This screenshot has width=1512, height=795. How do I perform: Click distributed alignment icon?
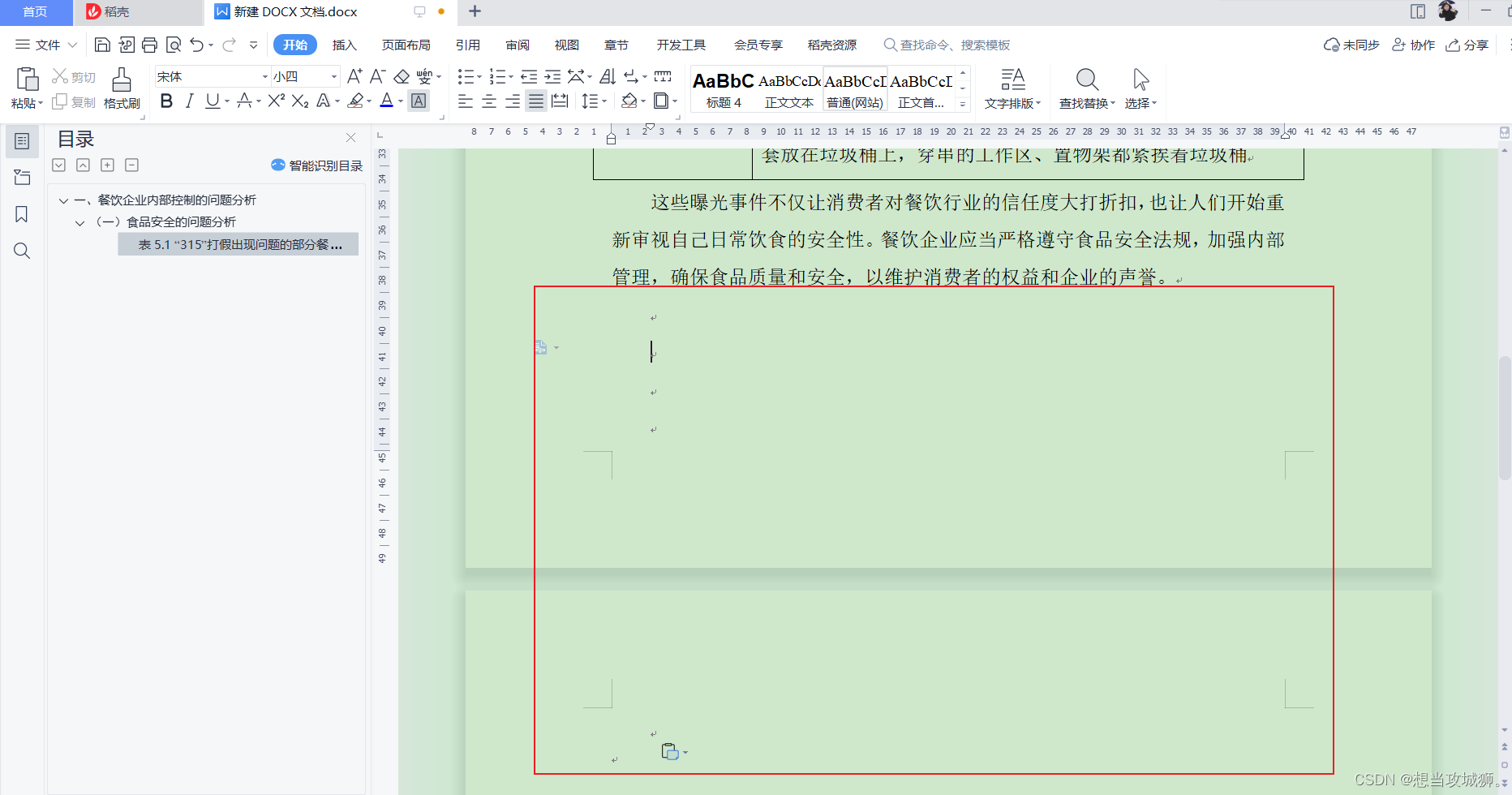tap(560, 101)
